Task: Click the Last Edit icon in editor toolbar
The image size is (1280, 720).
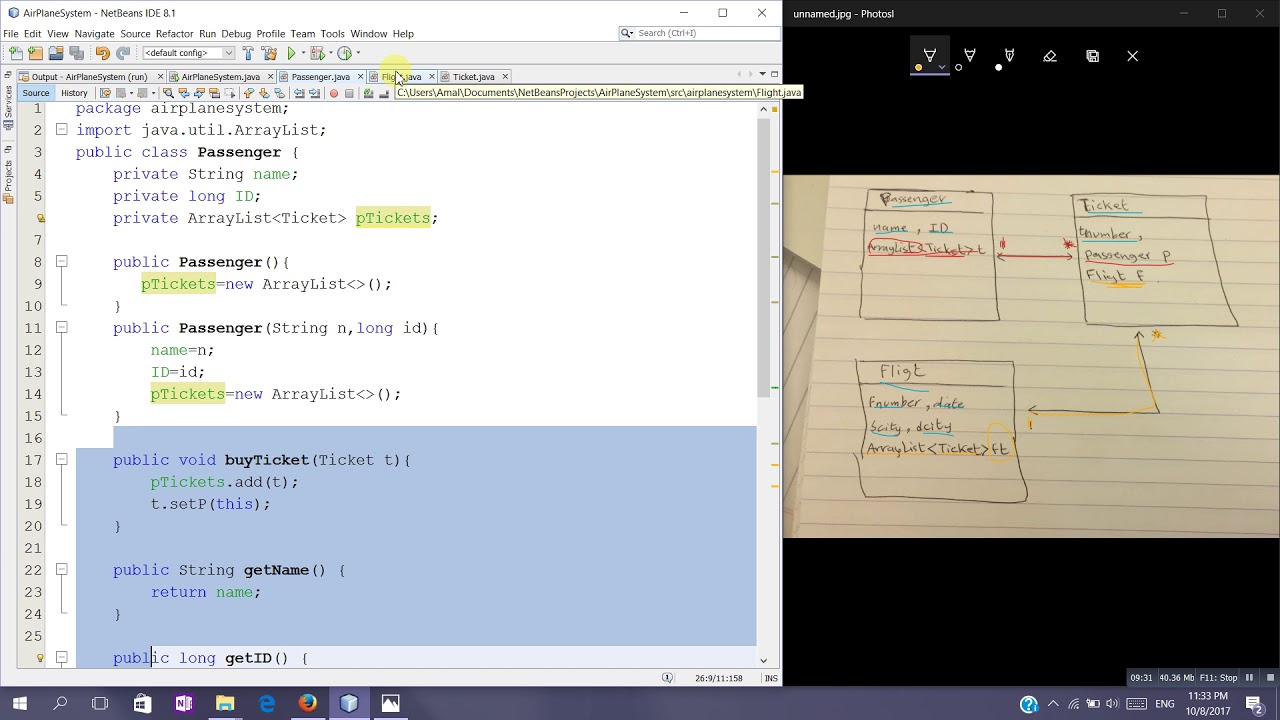Action: click(105, 93)
